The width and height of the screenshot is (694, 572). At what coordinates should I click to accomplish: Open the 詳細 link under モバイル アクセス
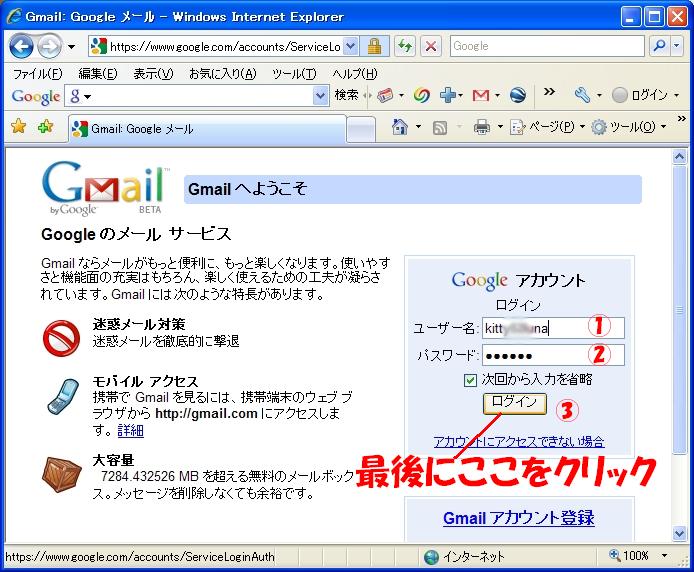pos(130,430)
